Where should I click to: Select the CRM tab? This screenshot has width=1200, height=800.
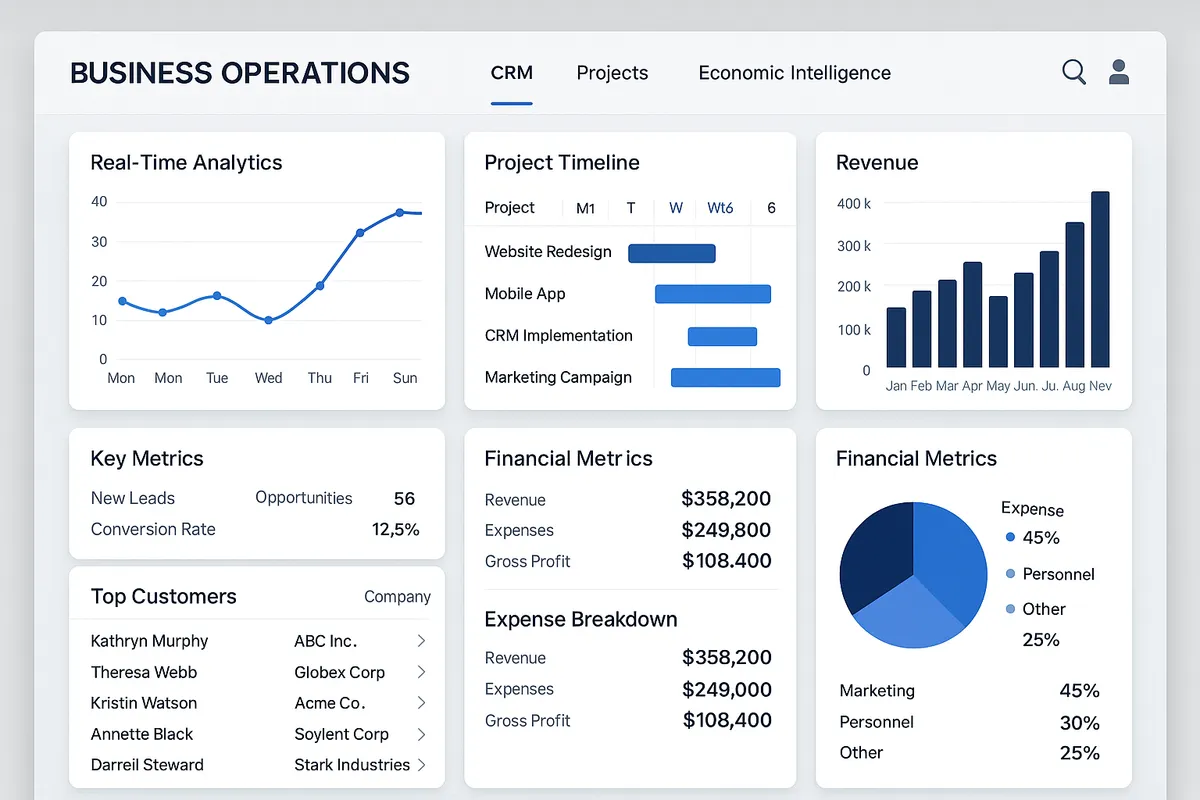511,72
